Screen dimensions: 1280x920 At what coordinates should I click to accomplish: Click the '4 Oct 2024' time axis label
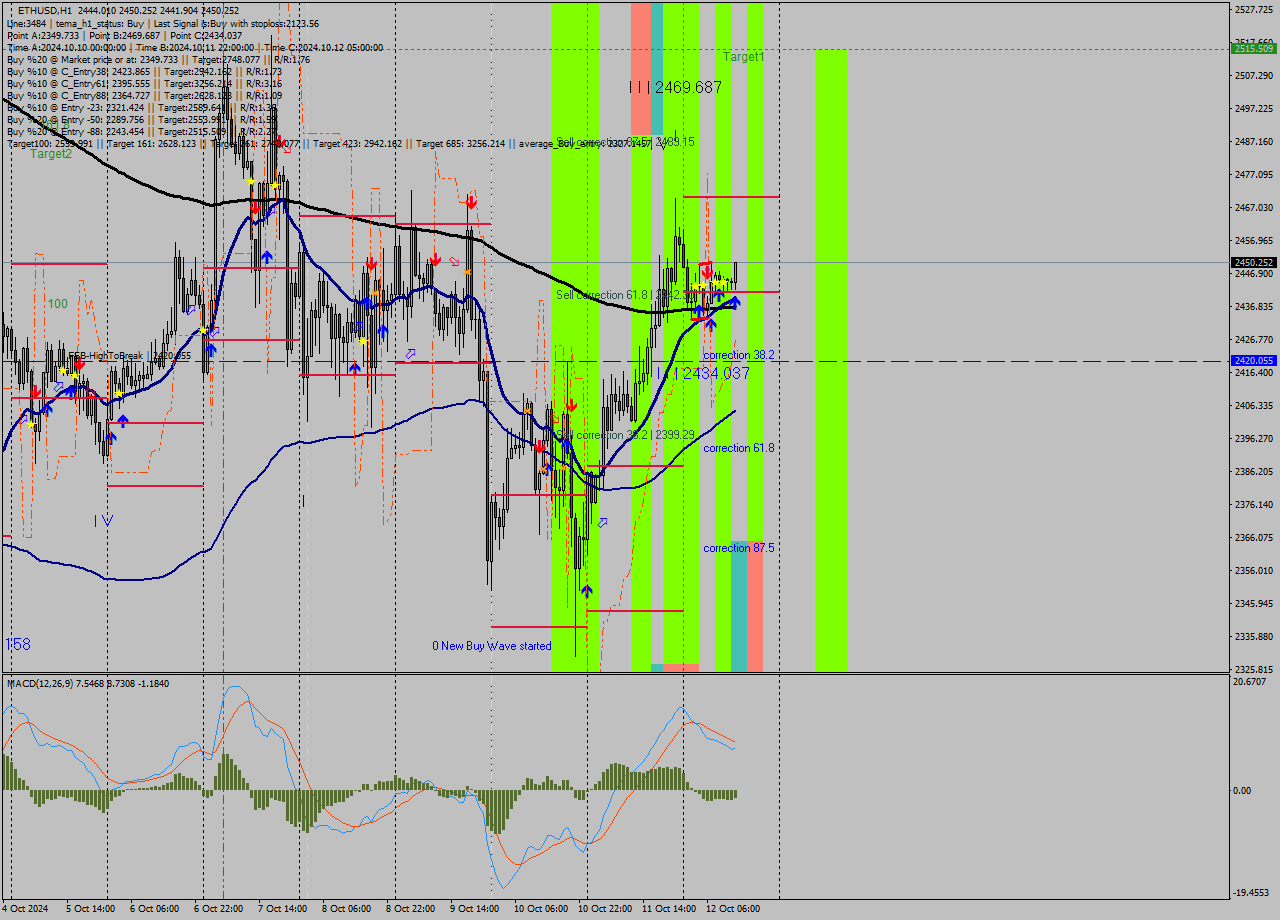(25, 909)
